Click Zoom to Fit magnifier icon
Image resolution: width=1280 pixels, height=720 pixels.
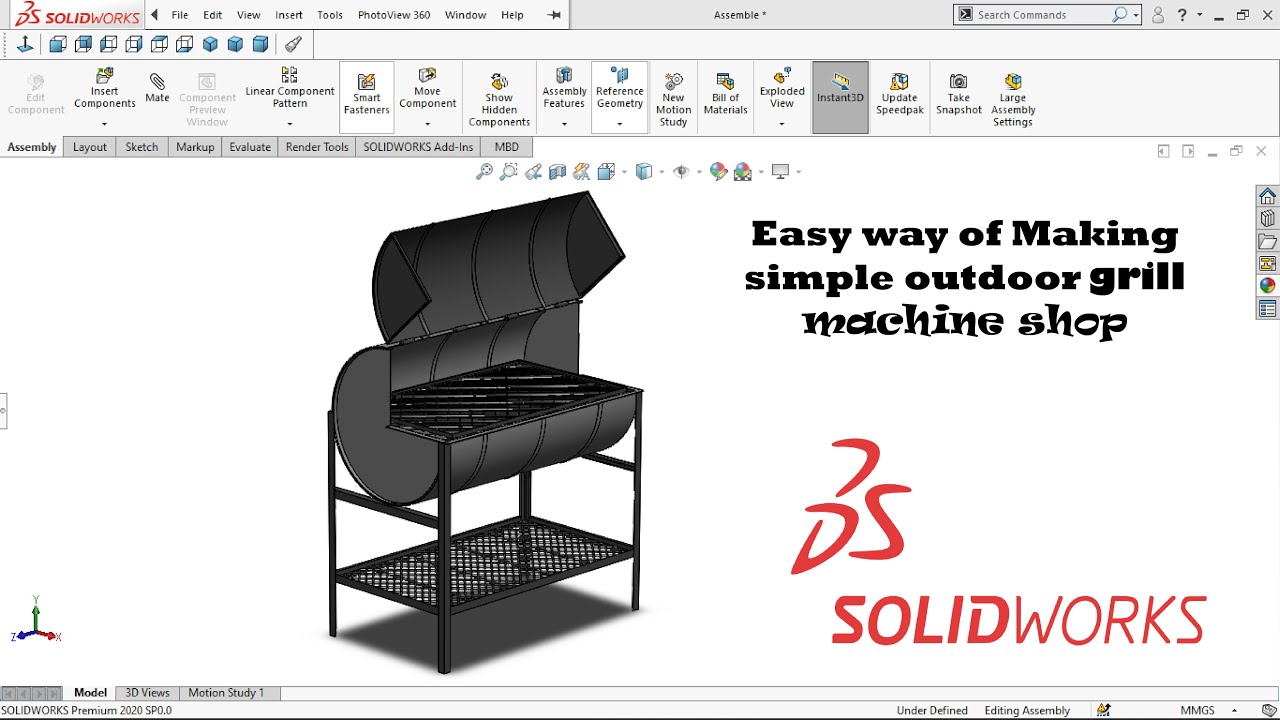point(484,172)
